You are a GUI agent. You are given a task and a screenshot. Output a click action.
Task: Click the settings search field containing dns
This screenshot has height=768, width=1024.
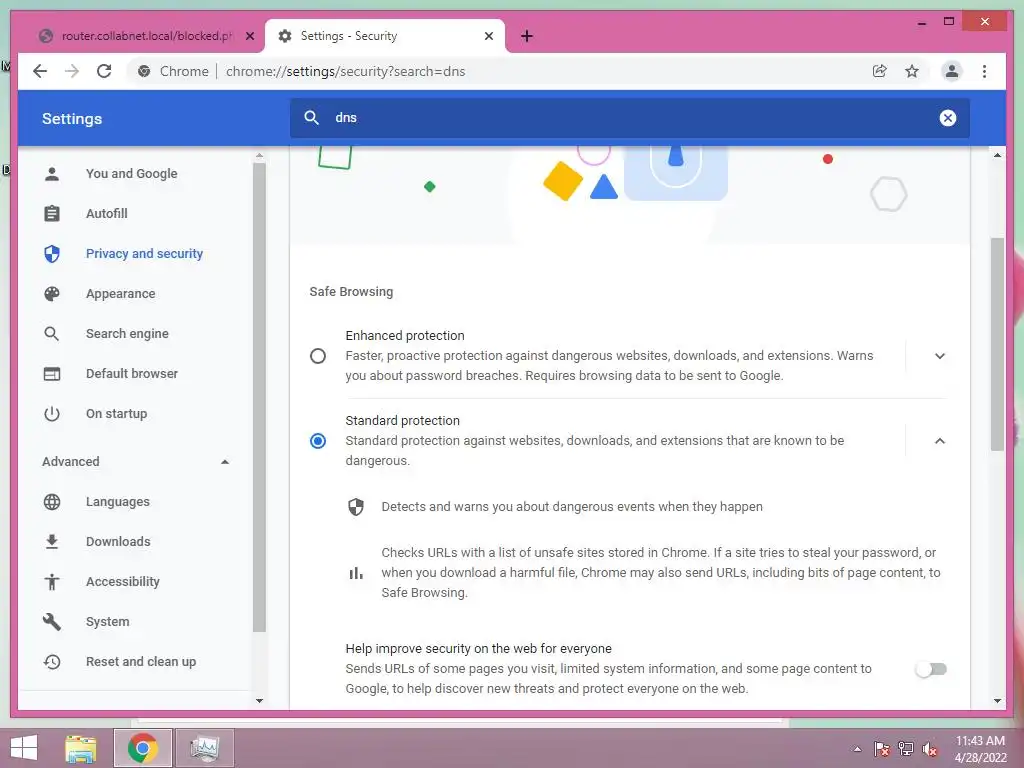point(630,118)
